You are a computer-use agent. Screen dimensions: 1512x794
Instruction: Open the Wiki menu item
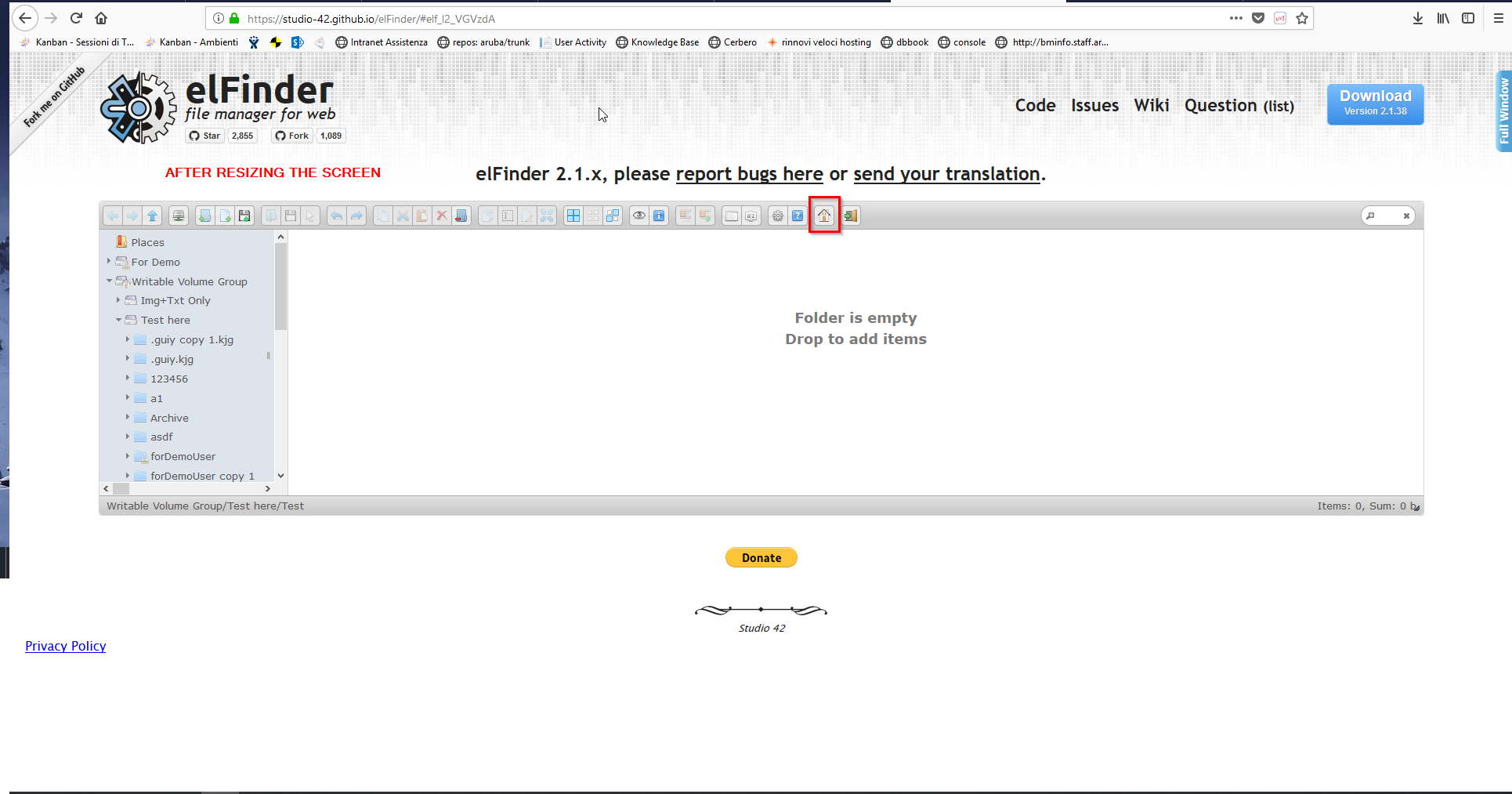(x=1151, y=105)
